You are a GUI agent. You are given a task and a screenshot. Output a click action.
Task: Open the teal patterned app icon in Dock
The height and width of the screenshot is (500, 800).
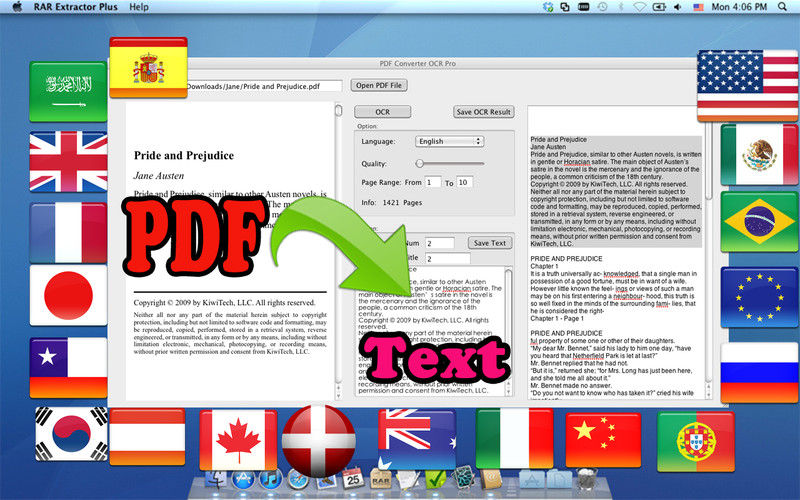(x=463, y=478)
